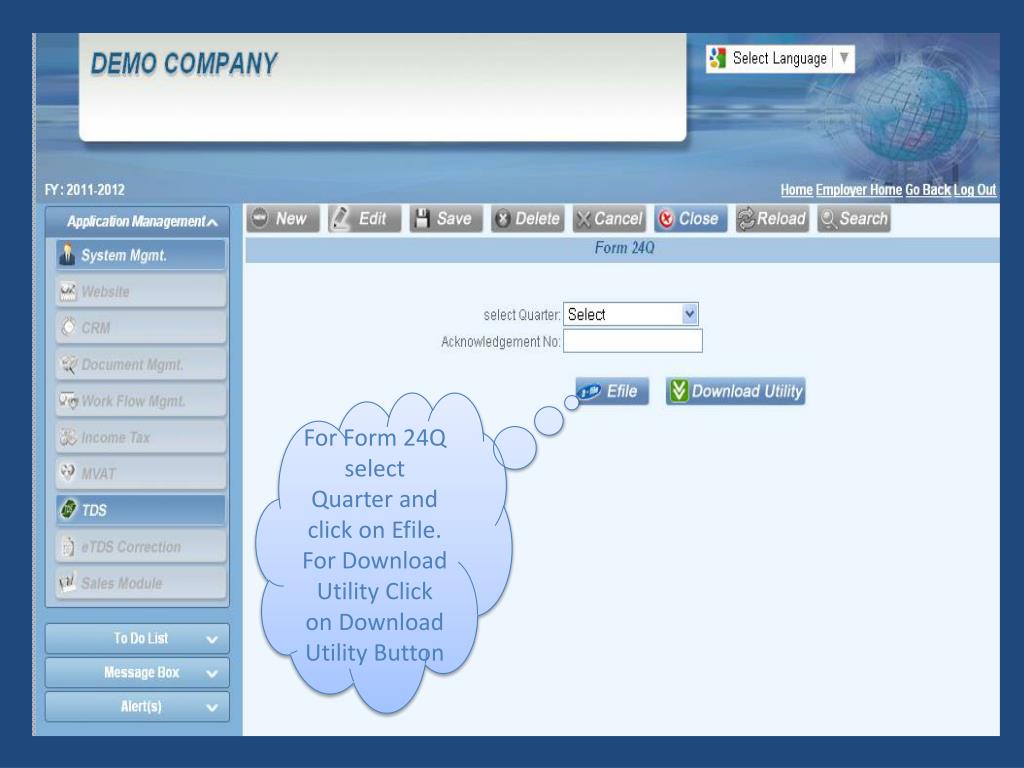
Task: Open Website menu item
Action: [x=141, y=291]
